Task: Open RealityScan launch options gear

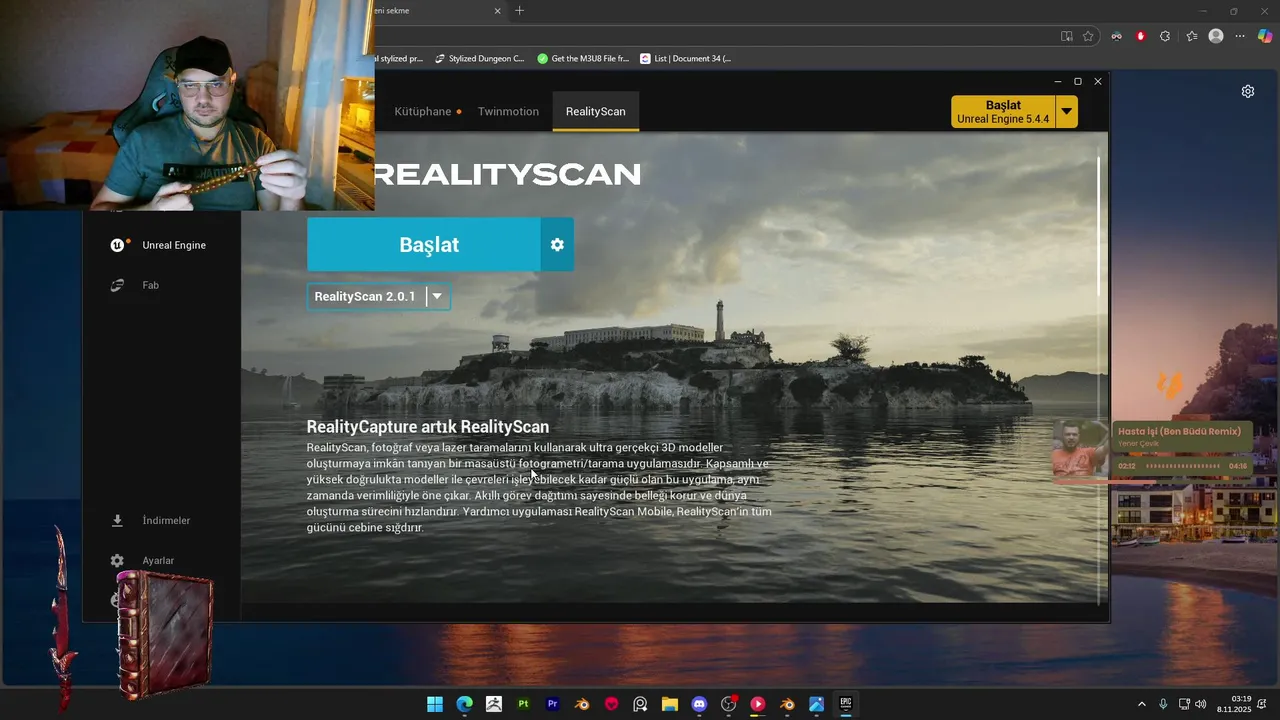Action: [x=557, y=244]
